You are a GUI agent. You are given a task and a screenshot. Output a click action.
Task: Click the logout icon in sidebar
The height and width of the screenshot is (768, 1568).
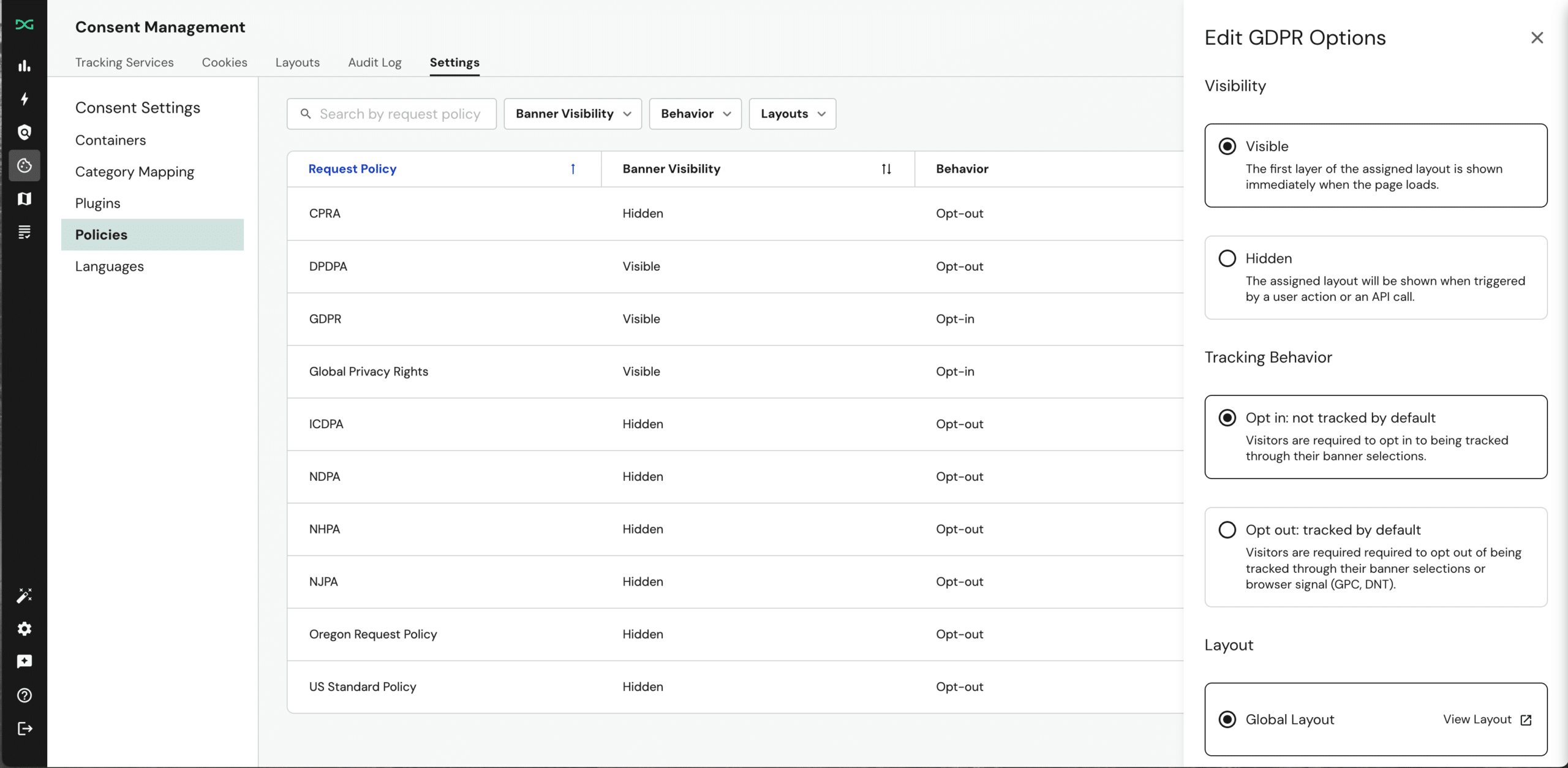point(24,728)
